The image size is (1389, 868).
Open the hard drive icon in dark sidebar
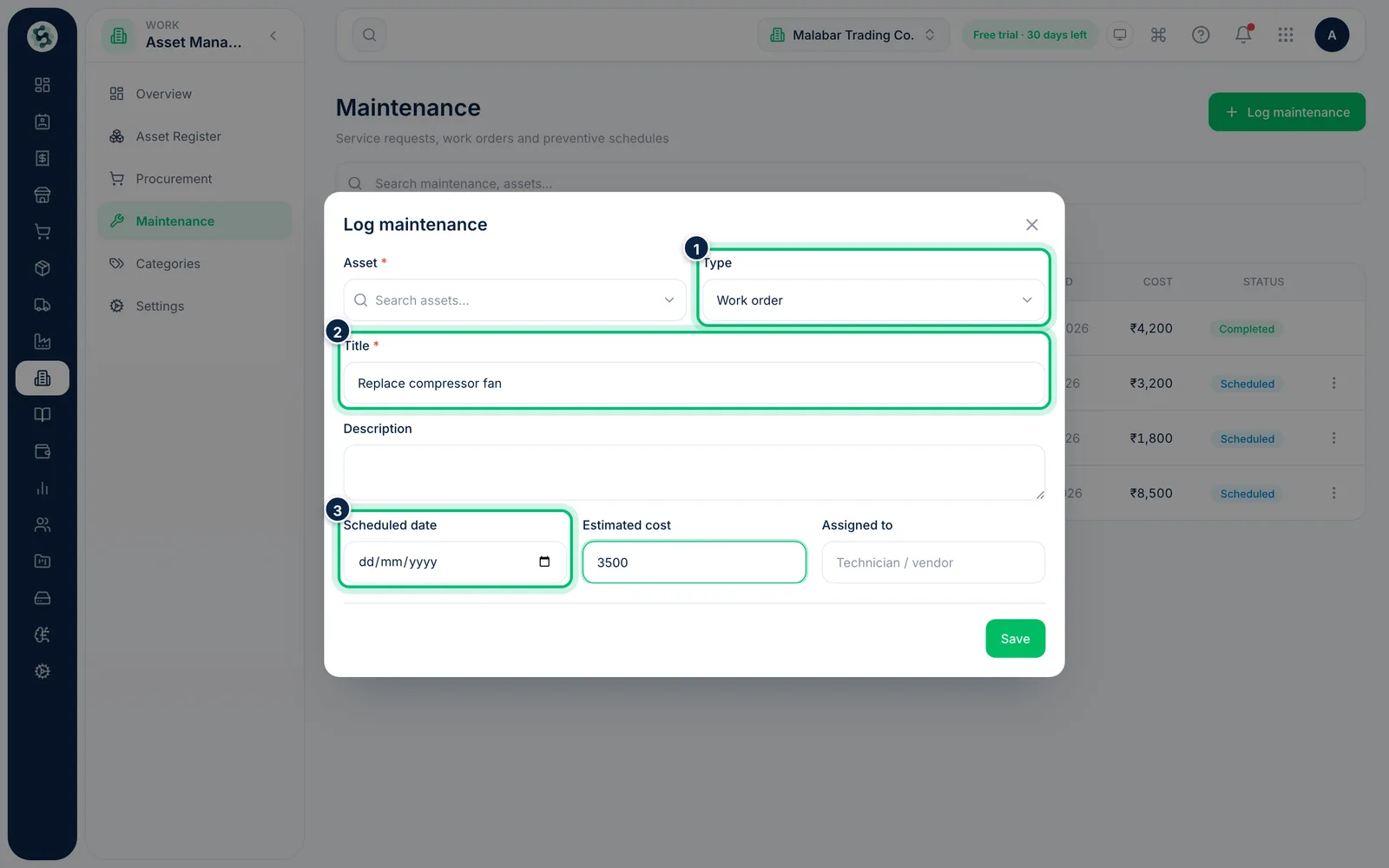tap(42, 598)
